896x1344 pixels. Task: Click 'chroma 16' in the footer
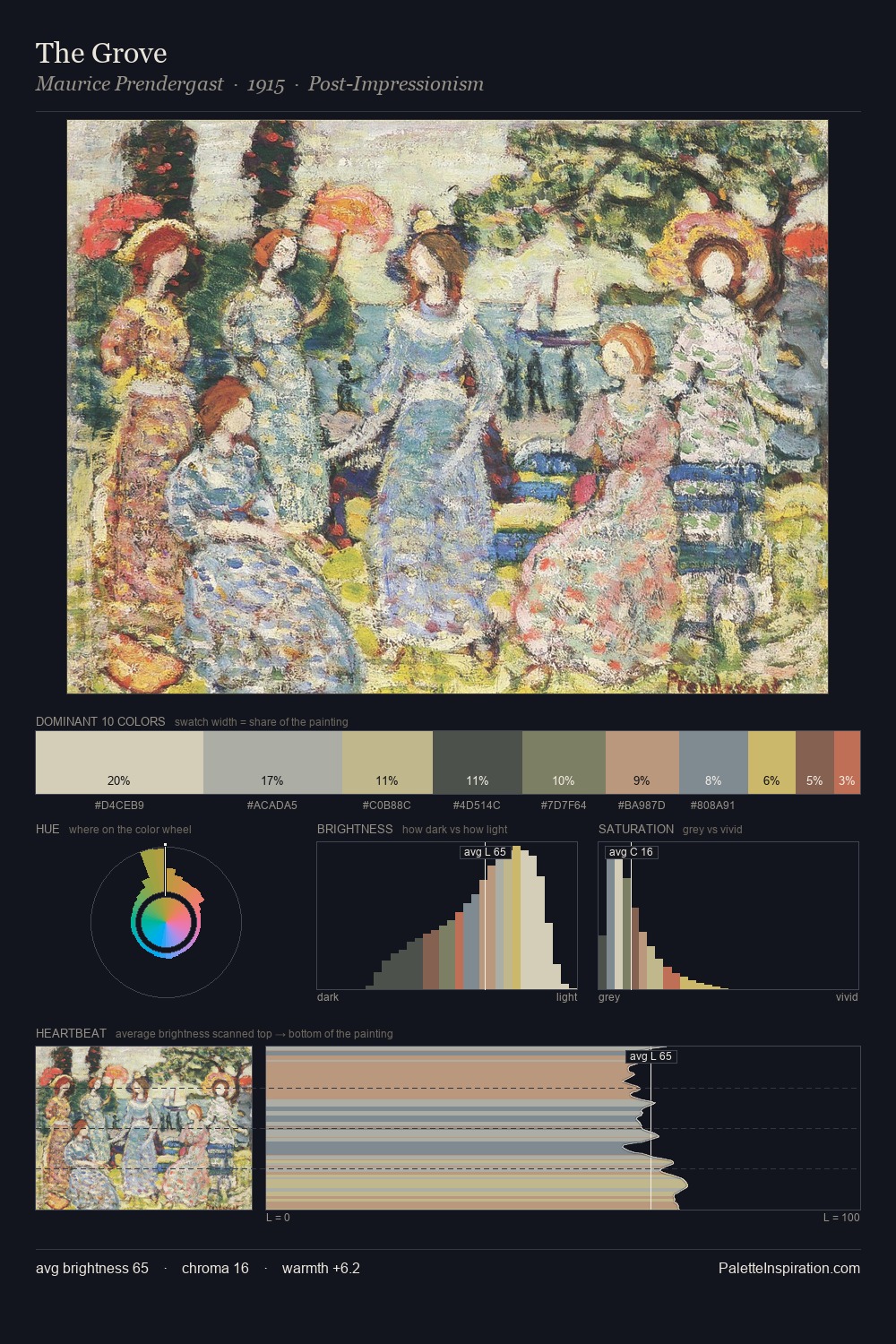coord(215,1268)
